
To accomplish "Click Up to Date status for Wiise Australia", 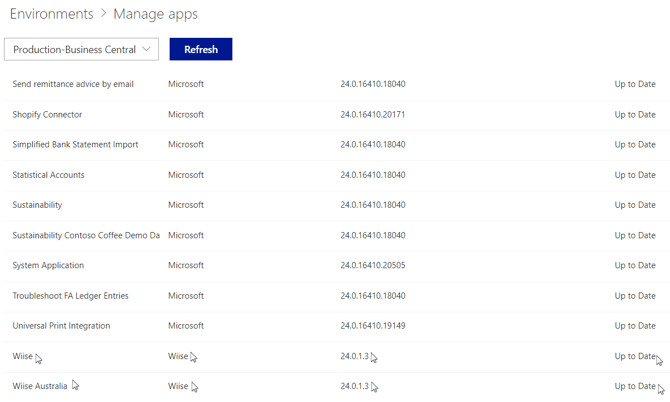I will pos(634,386).
